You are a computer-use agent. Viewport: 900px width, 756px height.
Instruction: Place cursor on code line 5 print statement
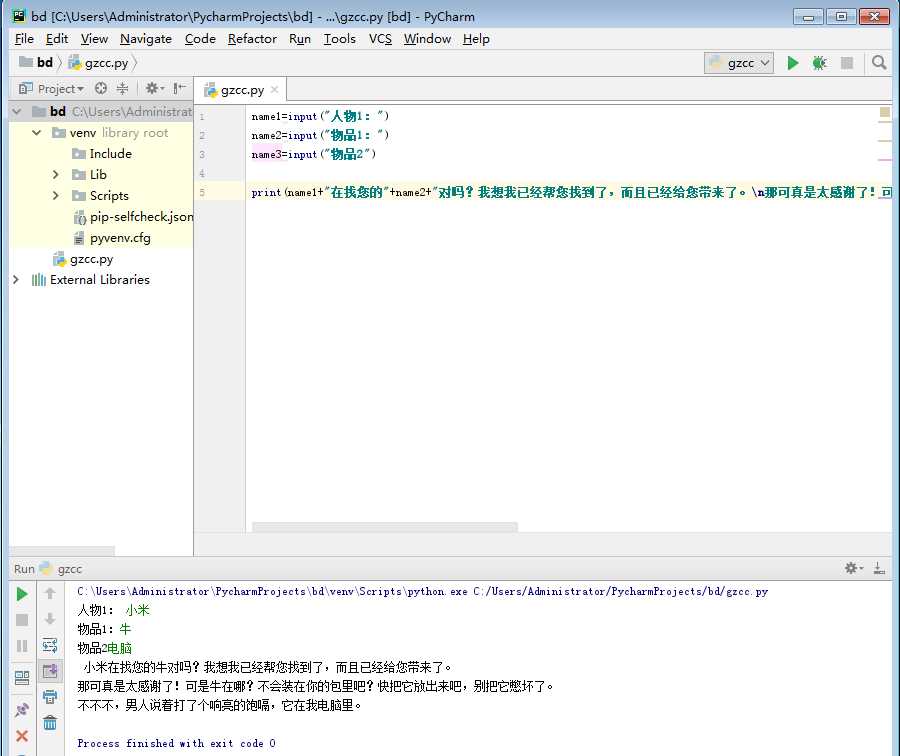(x=571, y=192)
